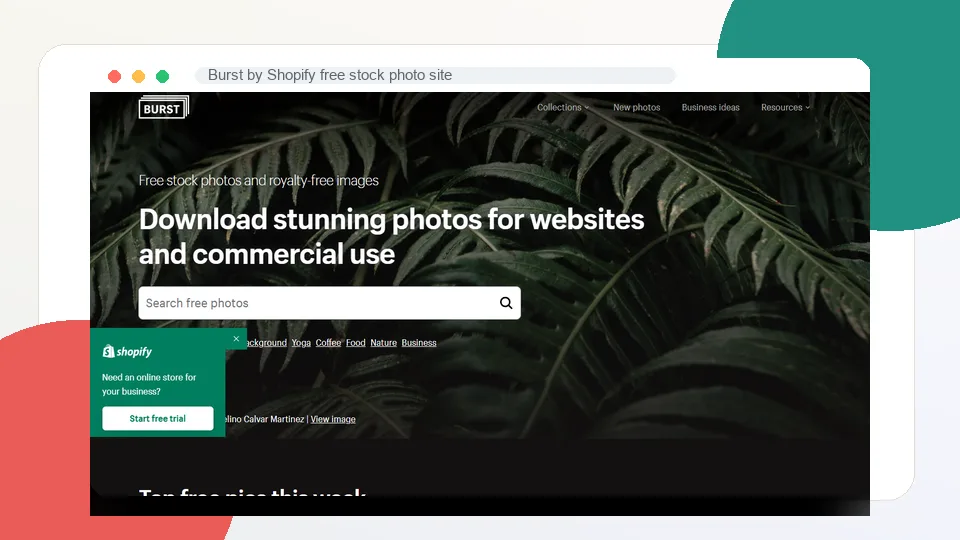The width and height of the screenshot is (960, 540).
Task: Click the headline Download stunning photos
Action: pos(391,236)
